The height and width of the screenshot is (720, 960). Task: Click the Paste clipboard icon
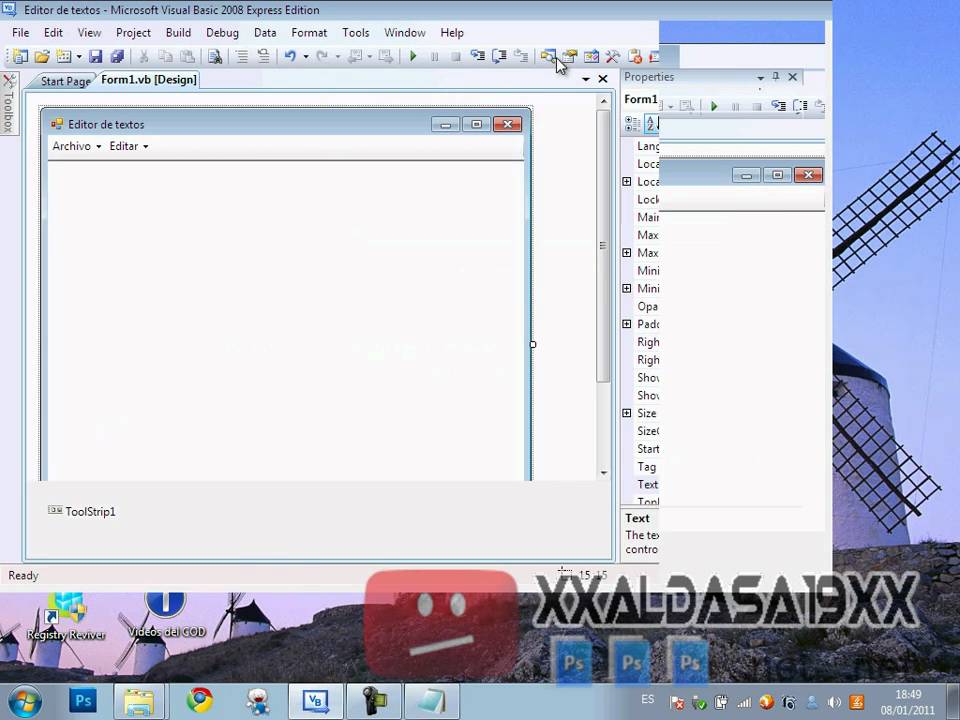click(x=187, y=56)
